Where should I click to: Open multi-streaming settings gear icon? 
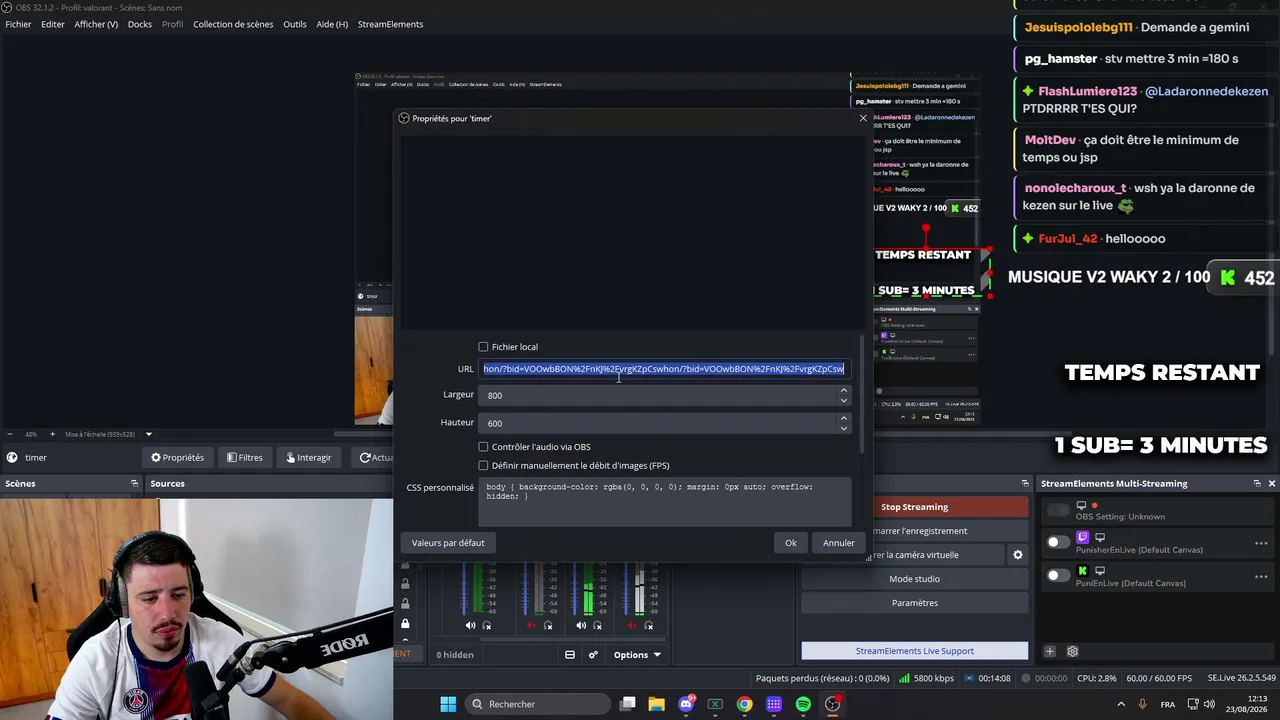tap(1072, 651)
